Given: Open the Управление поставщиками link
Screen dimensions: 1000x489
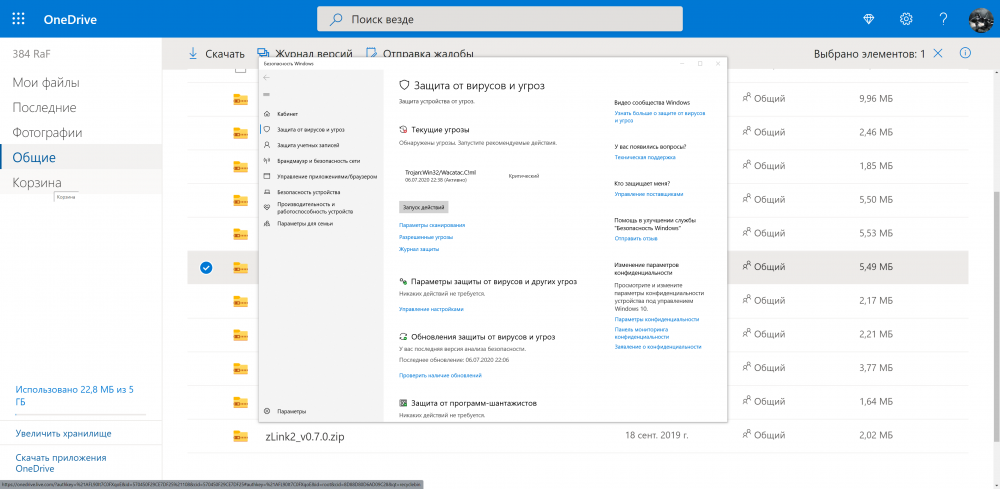Looking at the screenshot, I should click(649, 194).
